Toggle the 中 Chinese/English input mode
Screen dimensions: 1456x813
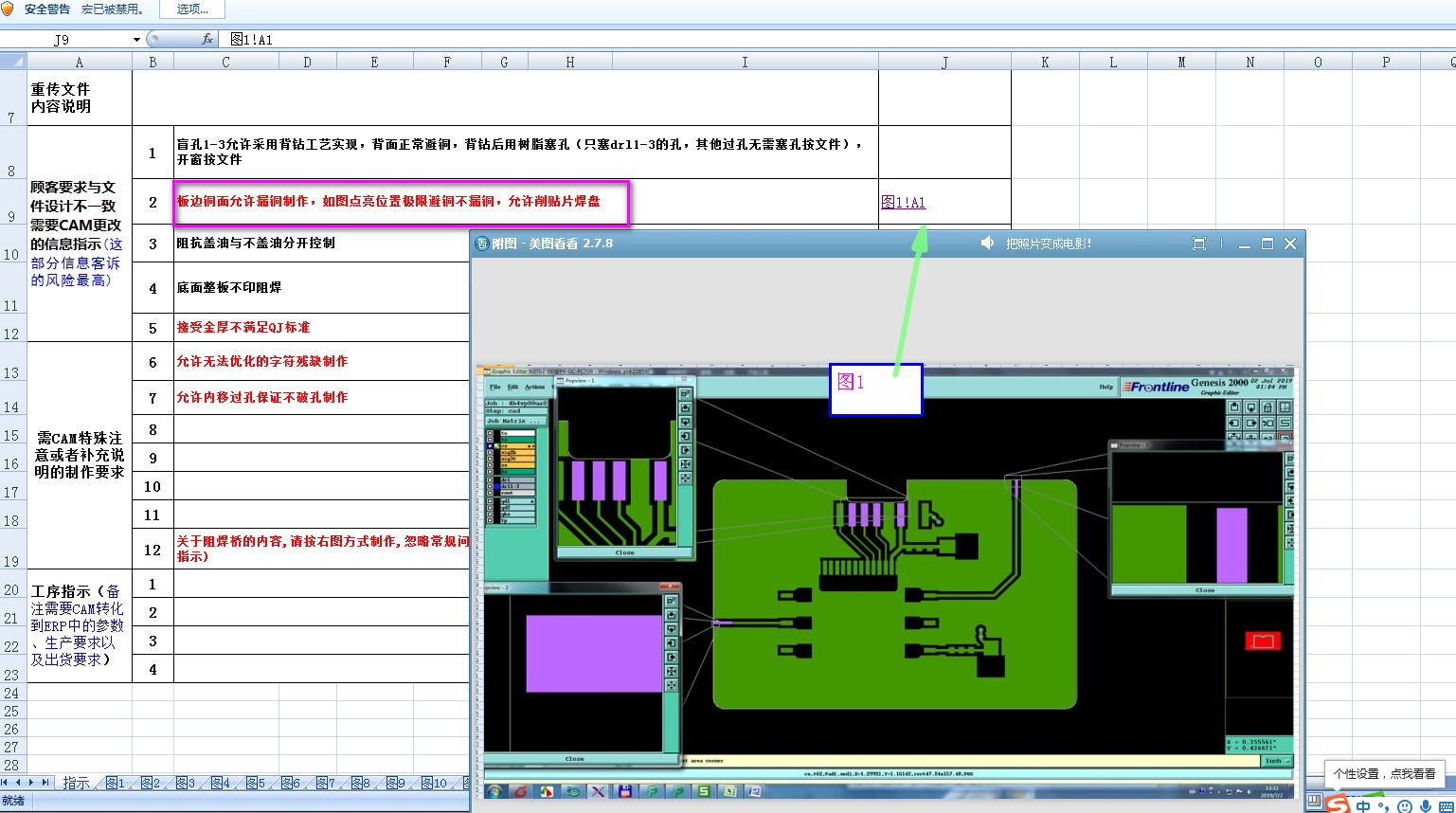click(x=1363, y=806)
